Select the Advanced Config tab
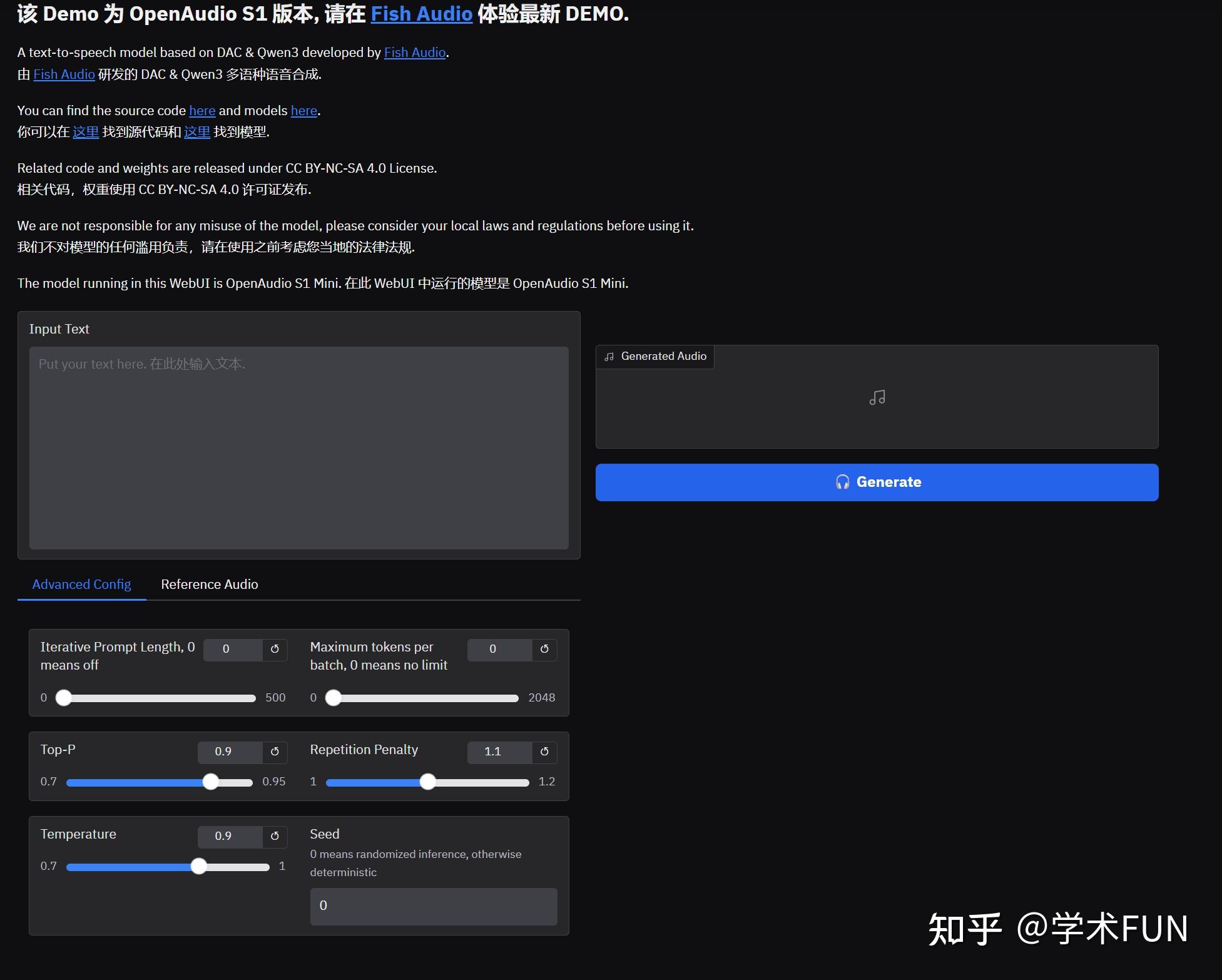1222x980 pixels. [x=81, y=584]
